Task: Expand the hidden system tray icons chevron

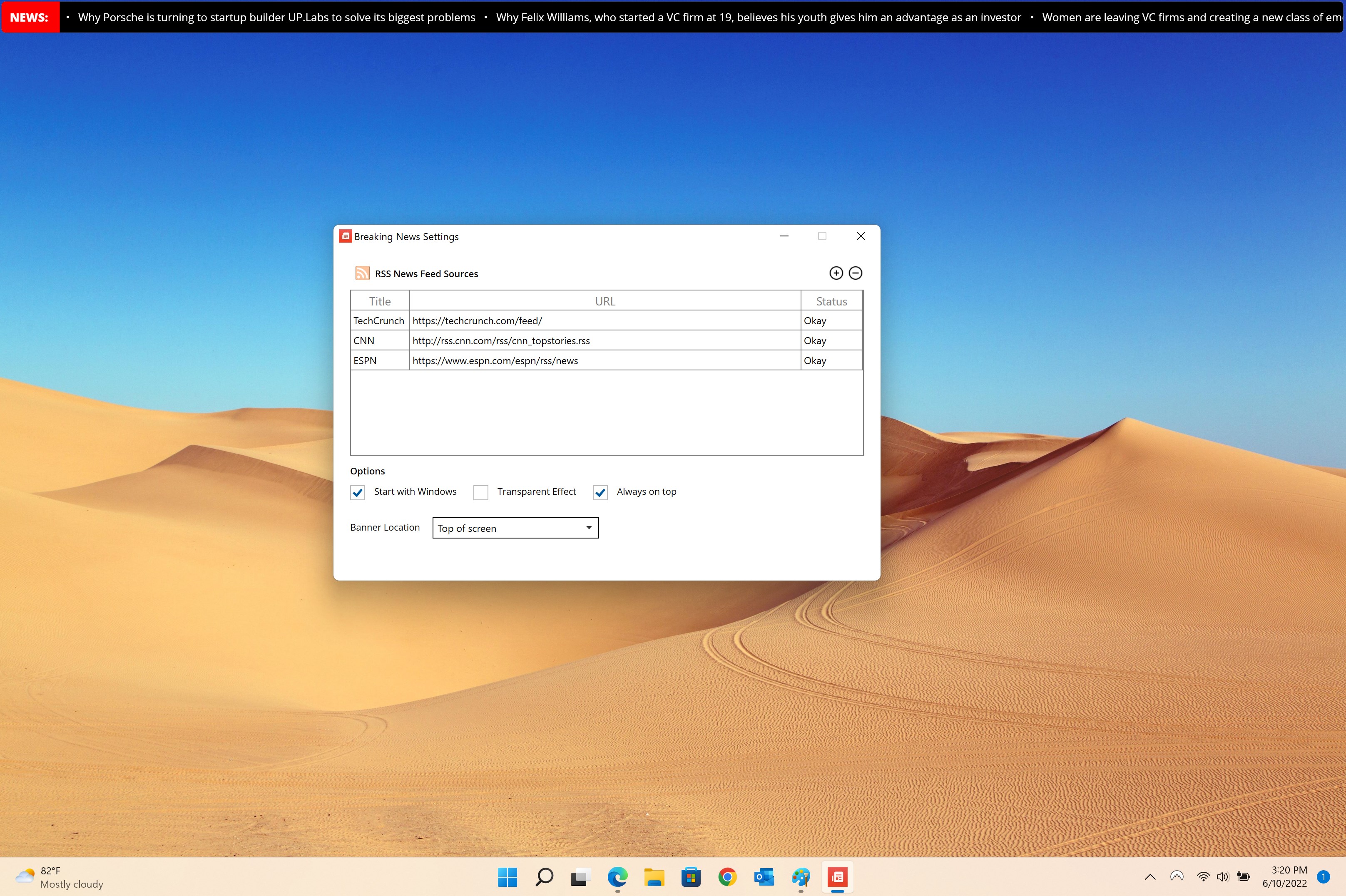Action: [1150, 876]
